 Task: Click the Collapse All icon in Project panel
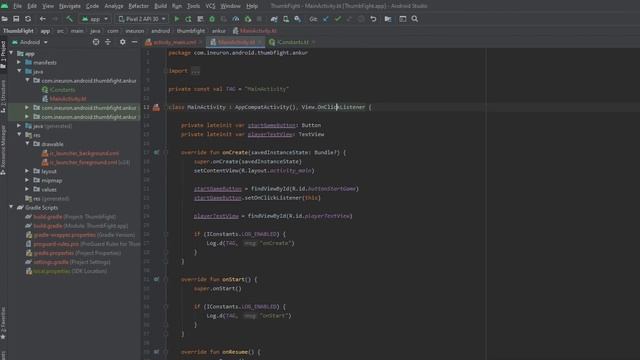pos(108,42)
